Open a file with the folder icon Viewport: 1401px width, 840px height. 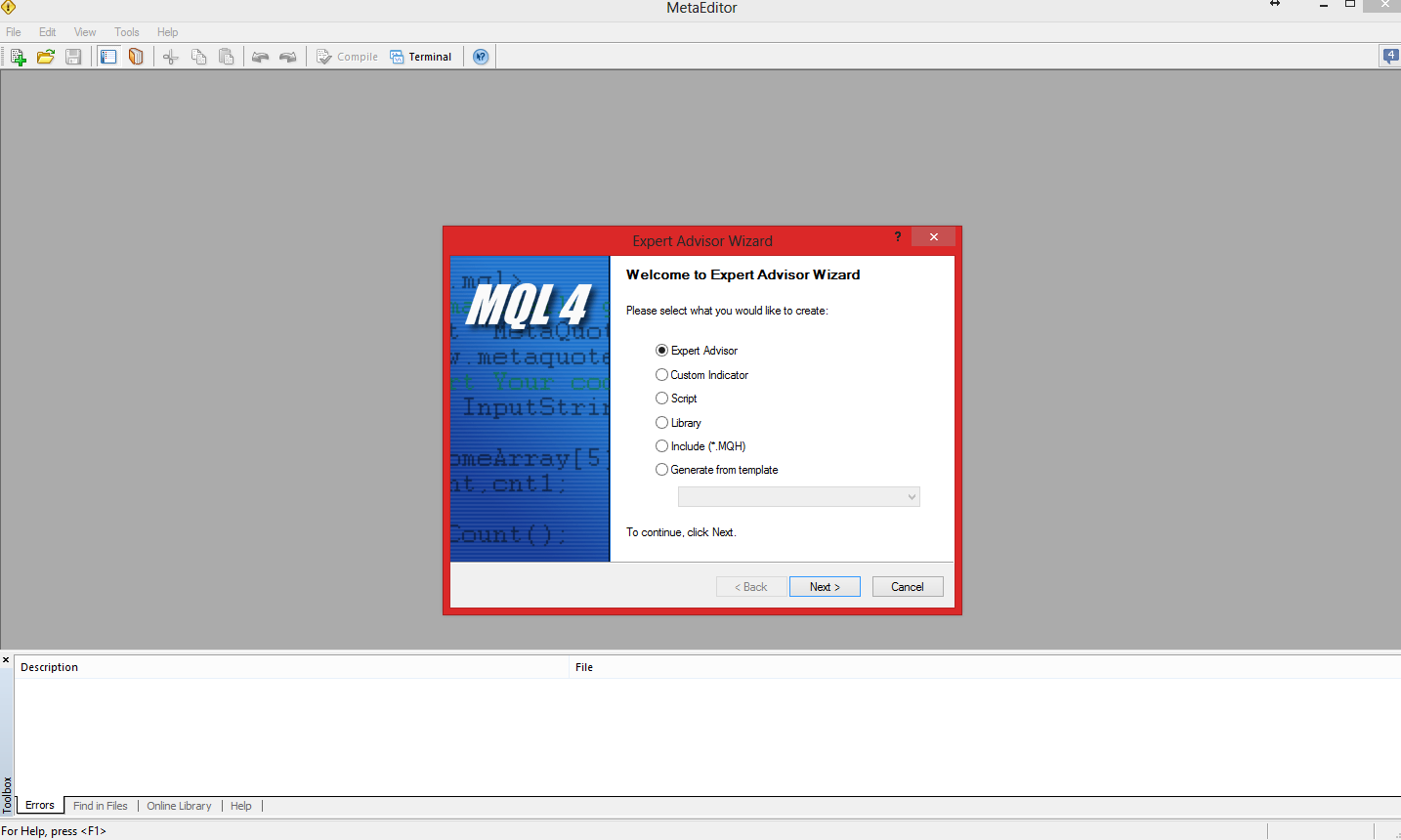pyautogui.click(x=45, y=57)
